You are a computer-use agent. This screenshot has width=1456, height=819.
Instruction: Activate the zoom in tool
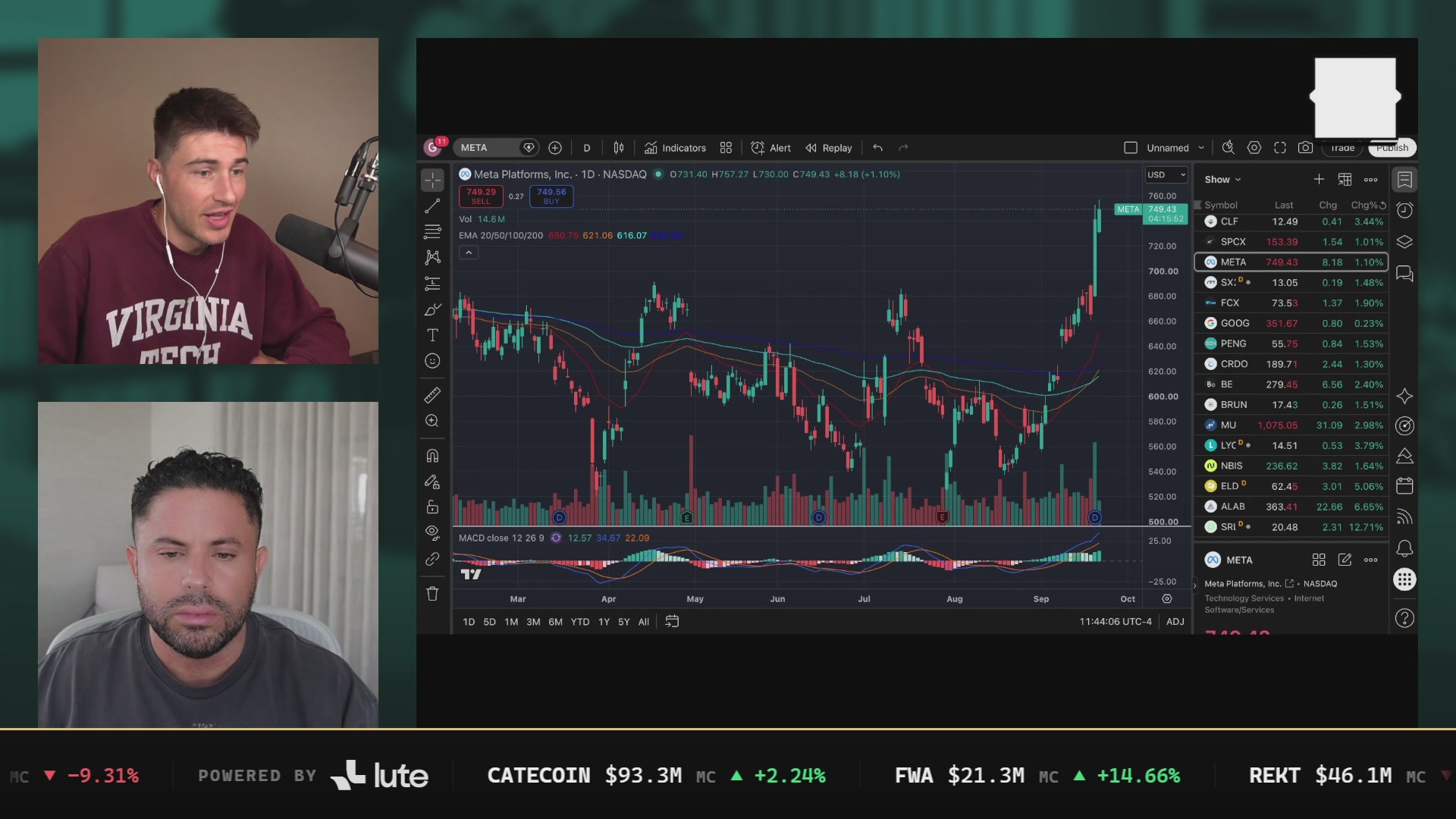tap(432, 421)
